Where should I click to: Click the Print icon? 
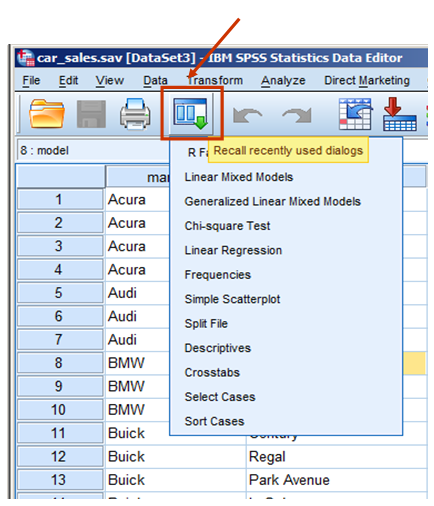[x=135, y=114]
